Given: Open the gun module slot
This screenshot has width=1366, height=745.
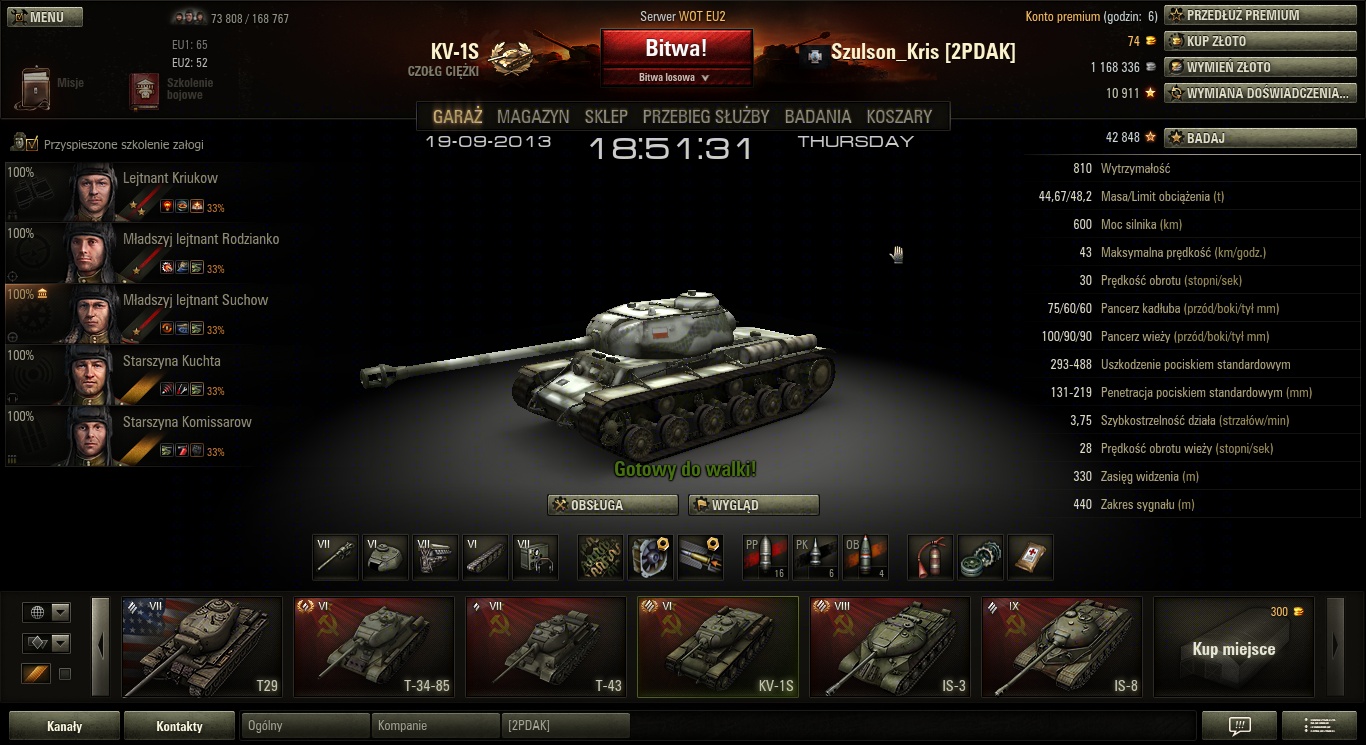Looking at the screenshot, I should [x=335, y=557].
